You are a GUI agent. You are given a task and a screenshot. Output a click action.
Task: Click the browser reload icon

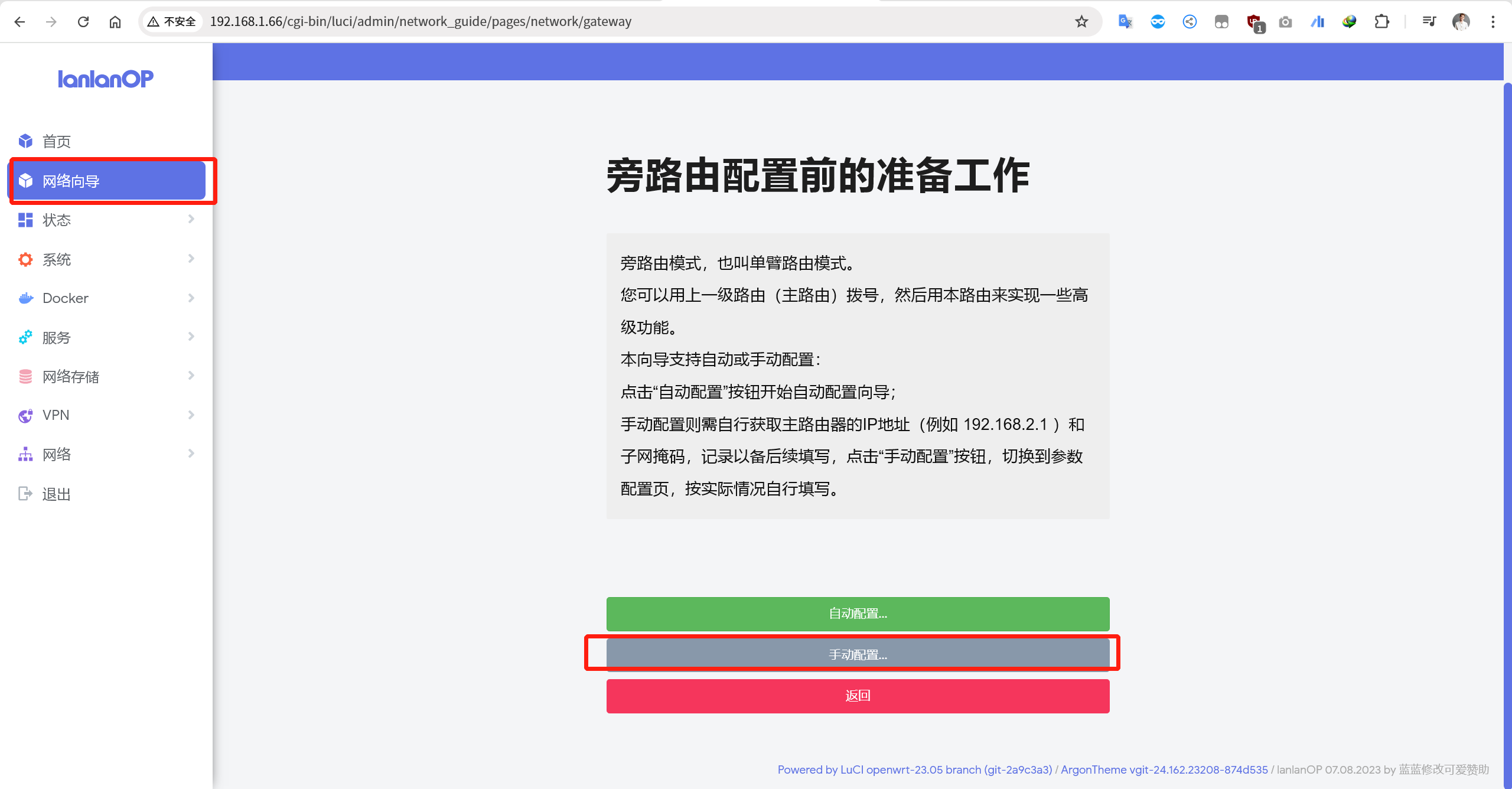pos(83,22)
